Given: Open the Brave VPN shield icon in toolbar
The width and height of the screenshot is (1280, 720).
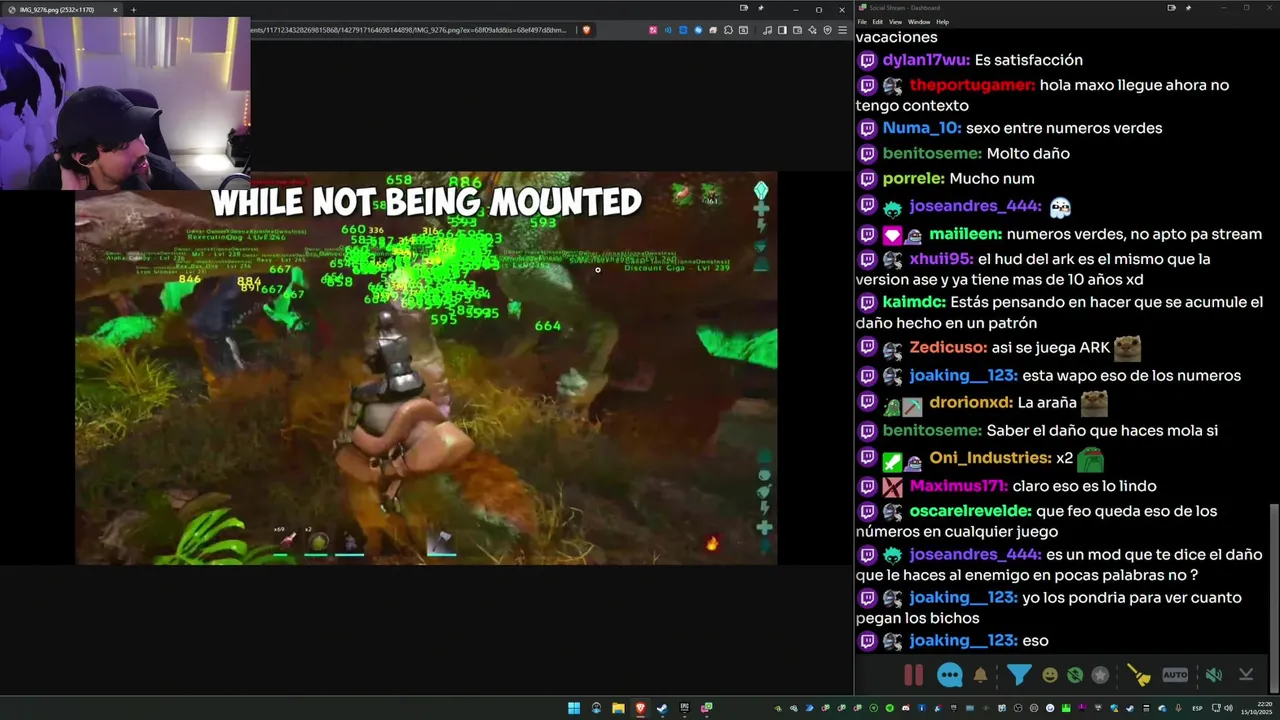Looking at the screenshot, I should point(828,30).
